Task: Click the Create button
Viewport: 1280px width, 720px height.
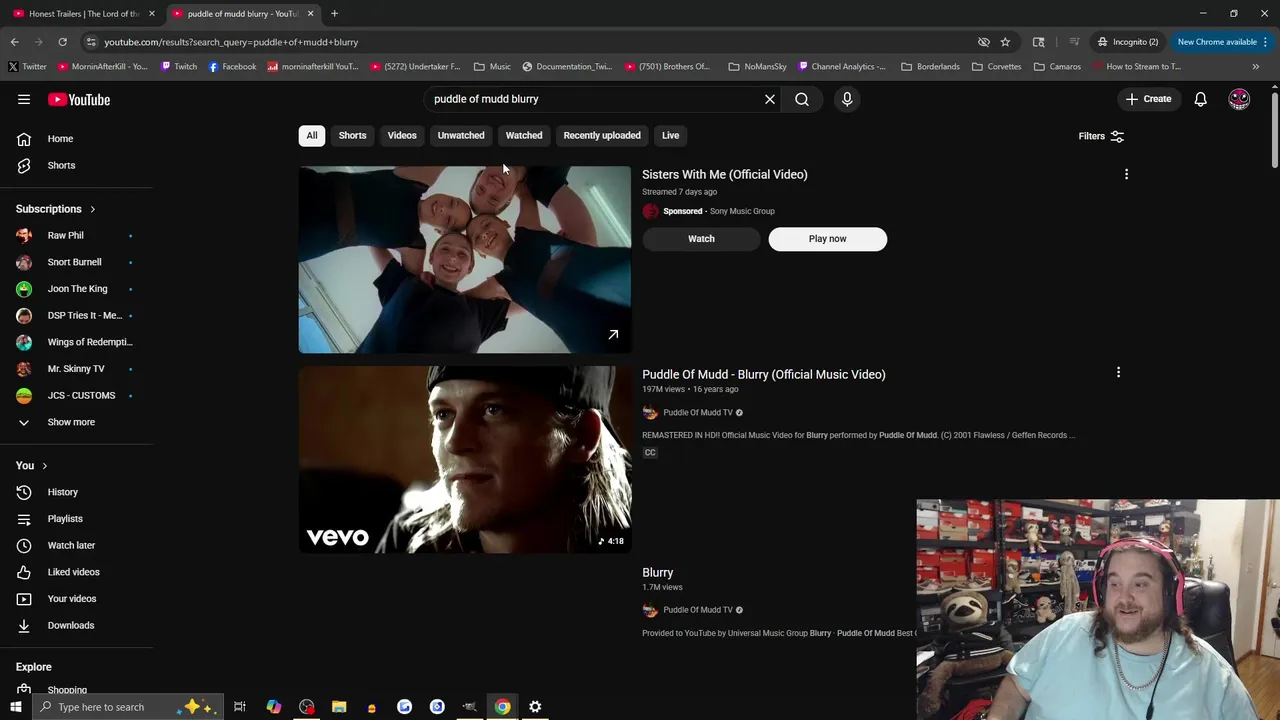Action: click(1147, 99)
